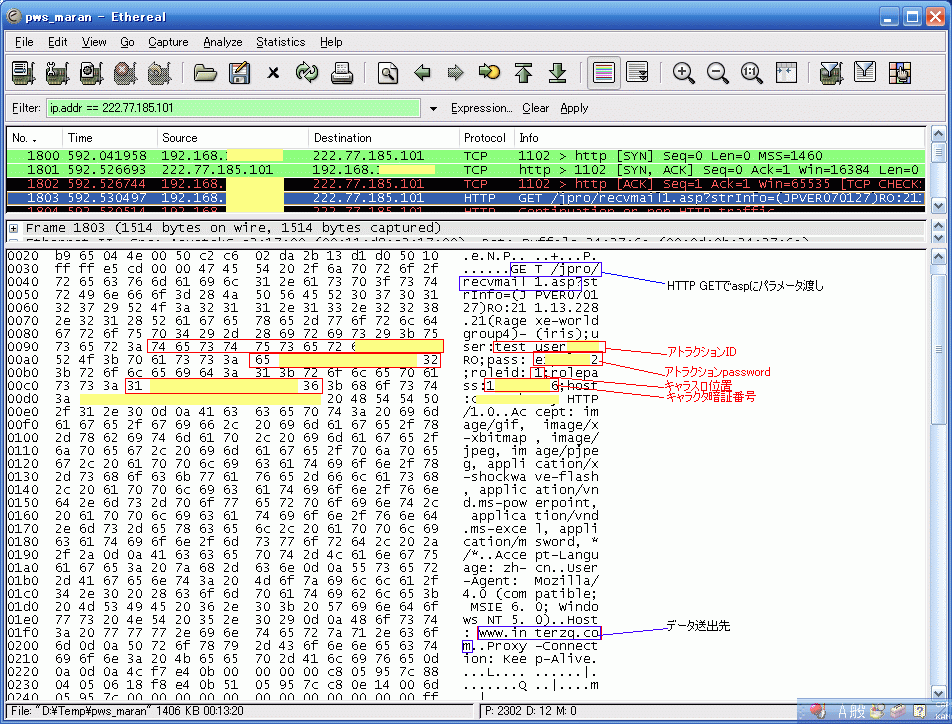Screen dimensions: 952x724
Task: Save the capture file icon
Action: click(239, 73)
